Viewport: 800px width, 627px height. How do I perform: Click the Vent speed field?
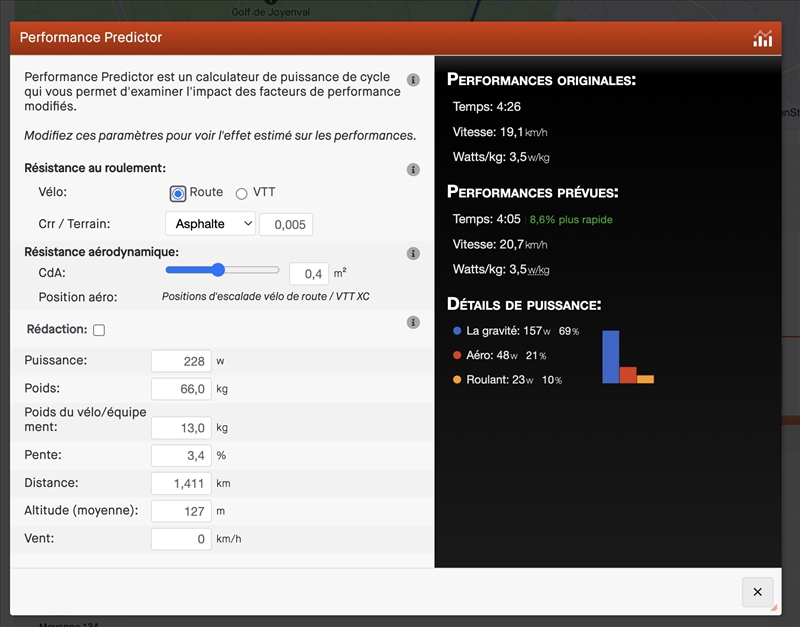point(181,539)
